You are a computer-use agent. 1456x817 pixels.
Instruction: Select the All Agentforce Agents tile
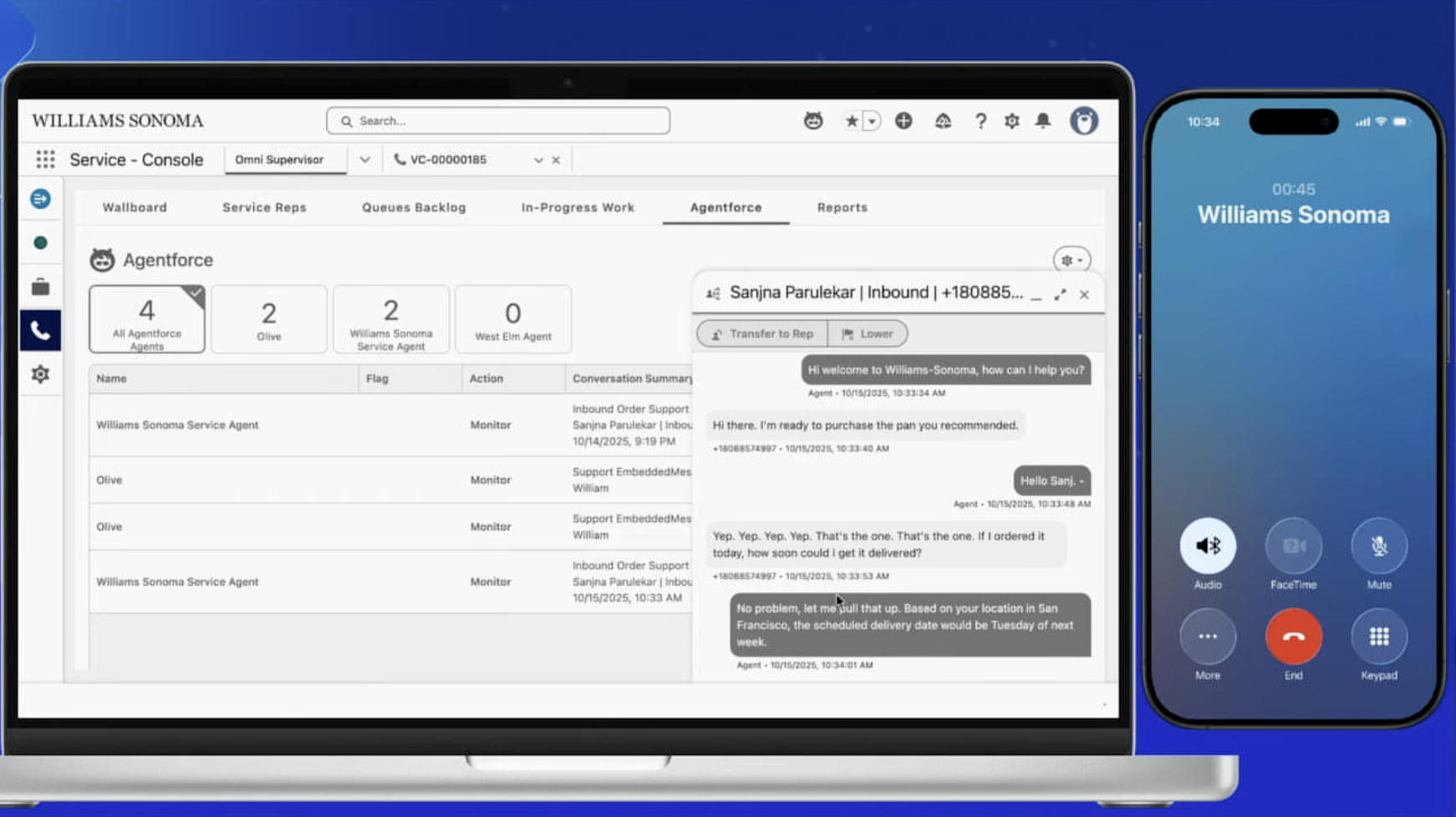(x=147, y=319)
